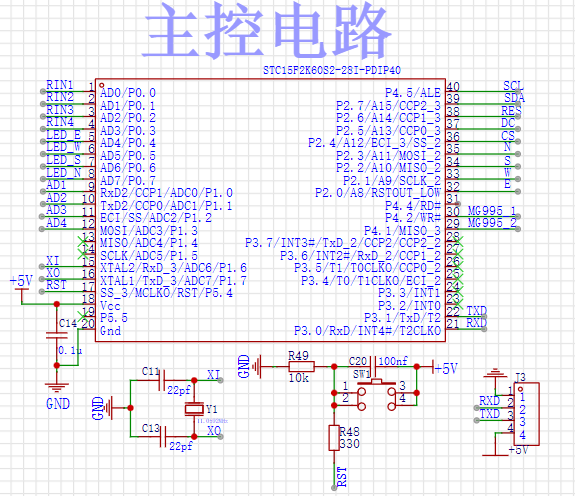Click the pin name XTAL2/RxD_3/ADC6/P1.6

point(173,268)
